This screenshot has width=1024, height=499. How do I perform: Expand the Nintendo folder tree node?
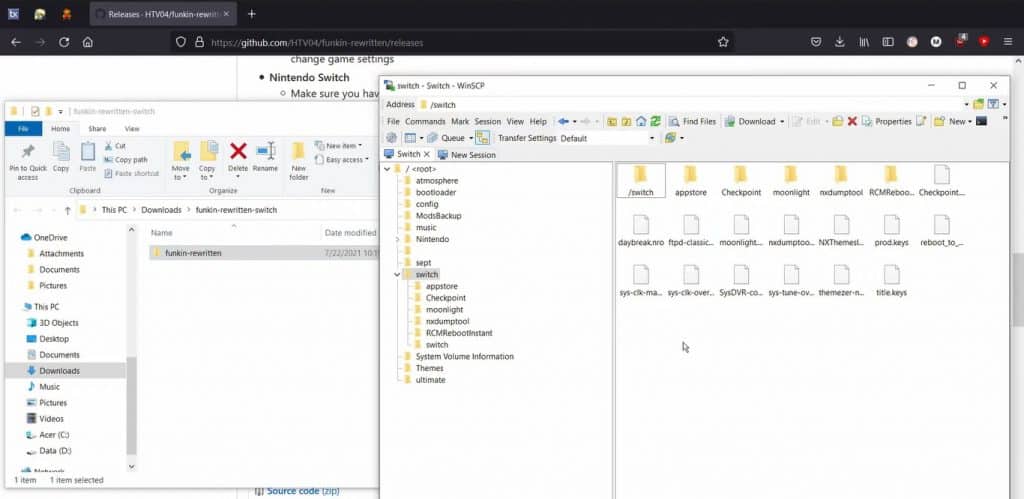point(399,240)
